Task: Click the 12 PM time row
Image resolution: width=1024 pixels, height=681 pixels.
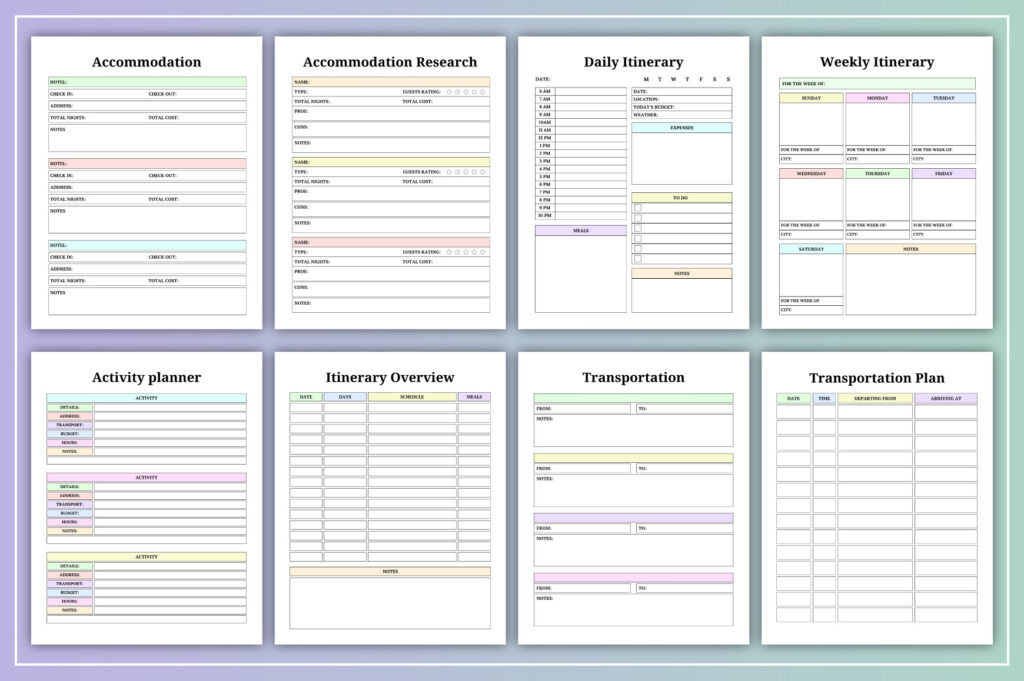Action: point(581,138)
